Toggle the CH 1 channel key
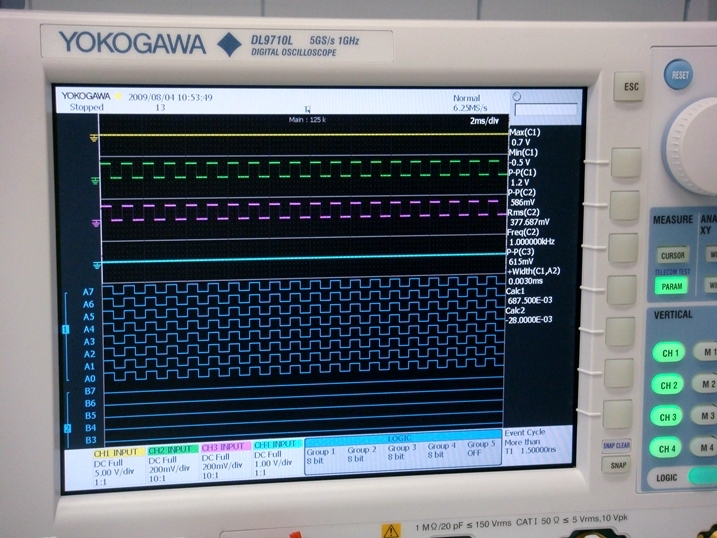Image resolution: width=717 pixels, height=538 pixels. pos(668,352)
